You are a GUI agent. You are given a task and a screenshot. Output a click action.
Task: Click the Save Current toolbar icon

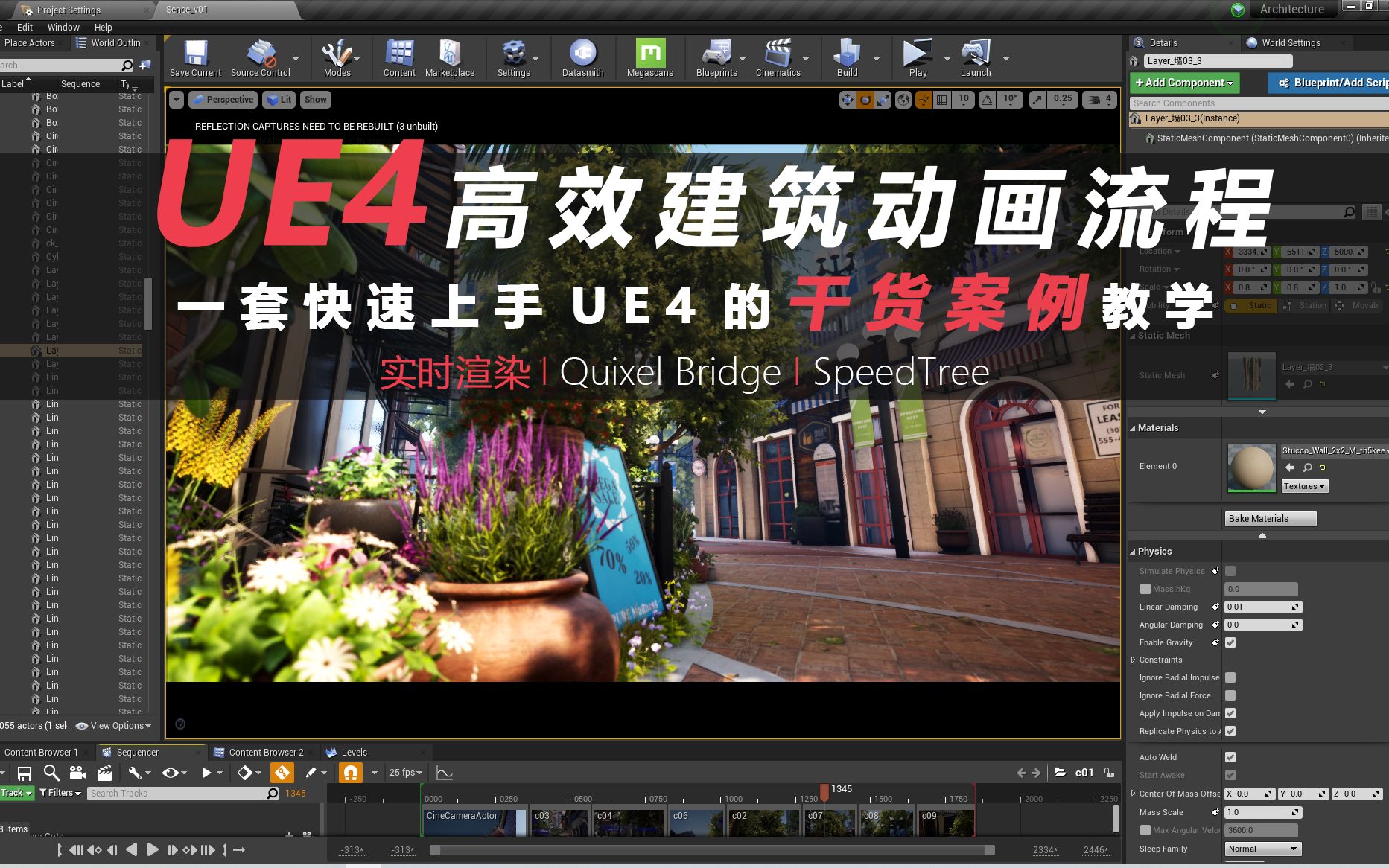[195, 58]
